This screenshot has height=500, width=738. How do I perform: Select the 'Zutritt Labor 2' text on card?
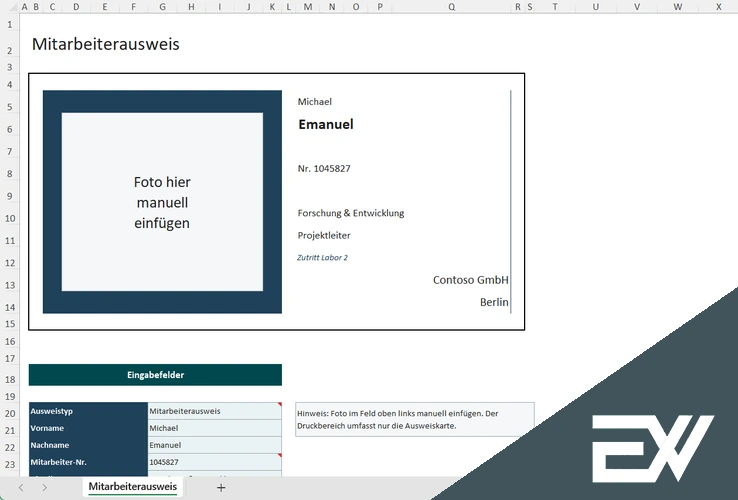coord(322,258)
